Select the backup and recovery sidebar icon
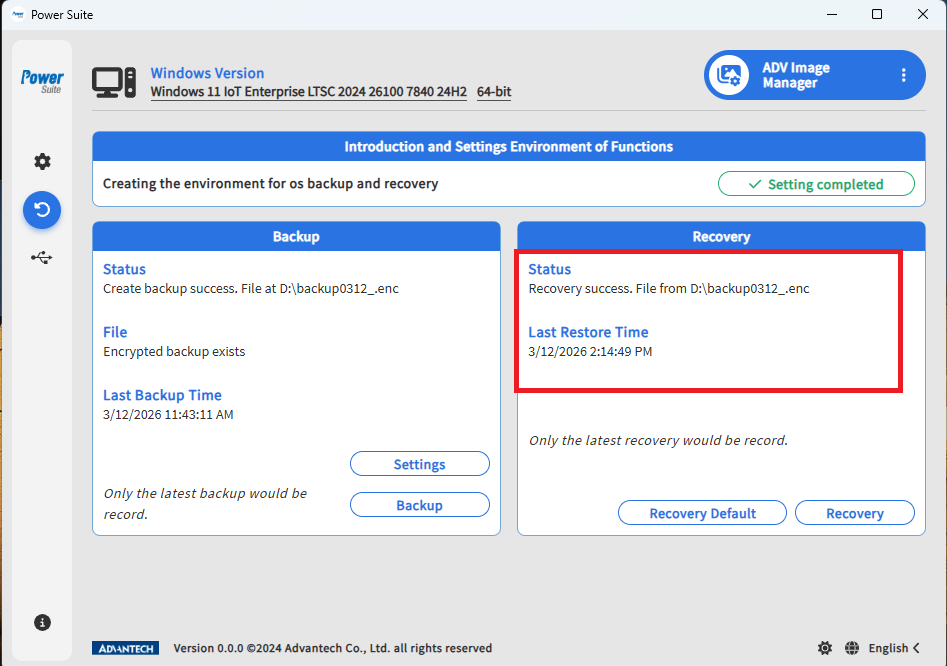947x666 pixels. coord(42,210)
